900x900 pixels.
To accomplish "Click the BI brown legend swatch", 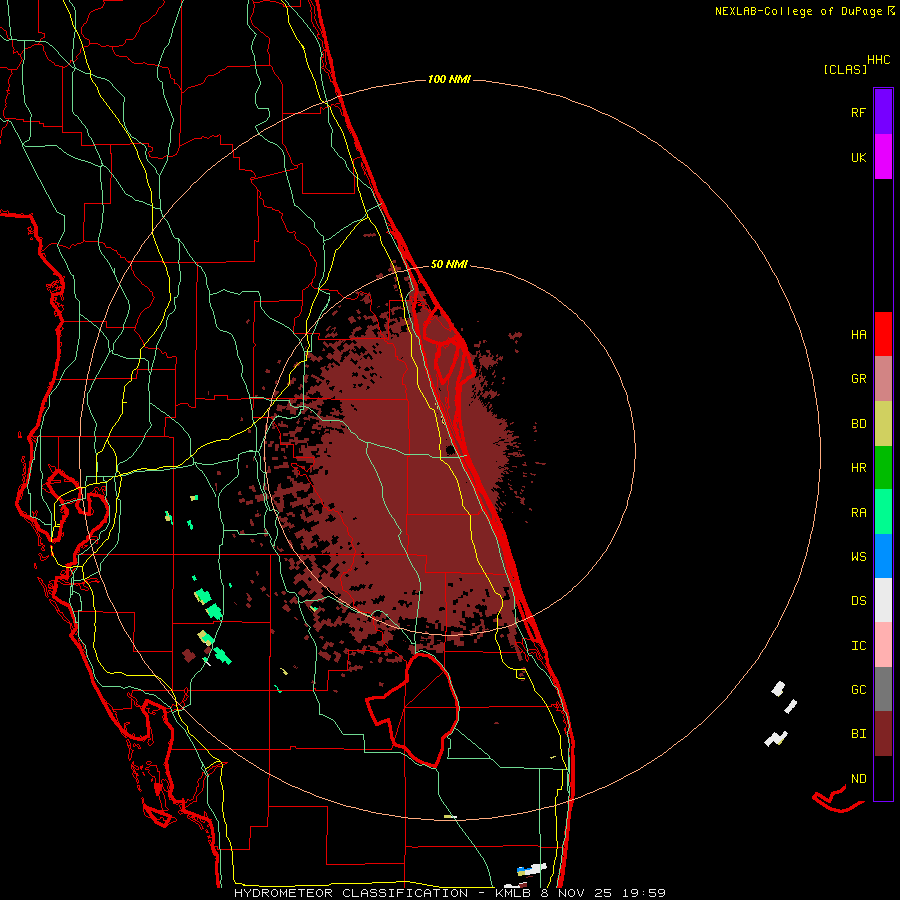I will [x=883, y=734].
